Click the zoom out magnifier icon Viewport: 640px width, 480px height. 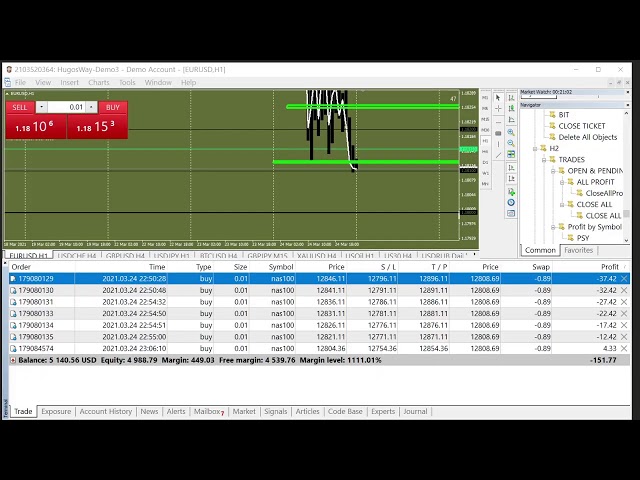[511, 143]
